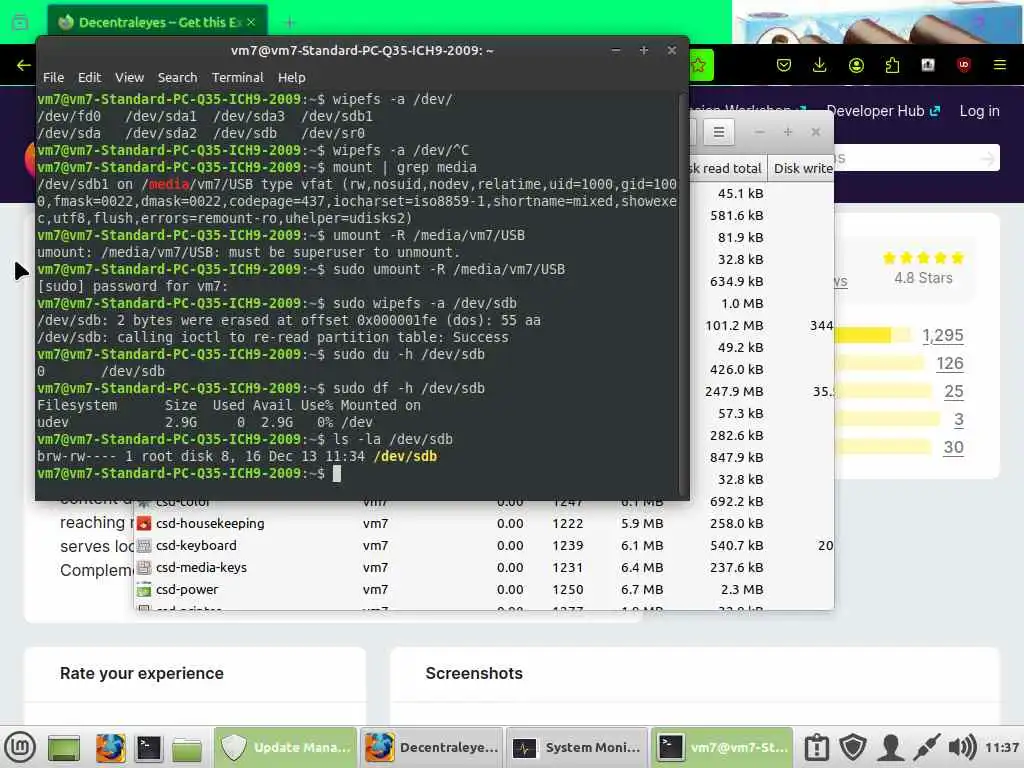Open Firefox downloads icon
This screenshot has width=1024, height=768.
tap(820, 65)
